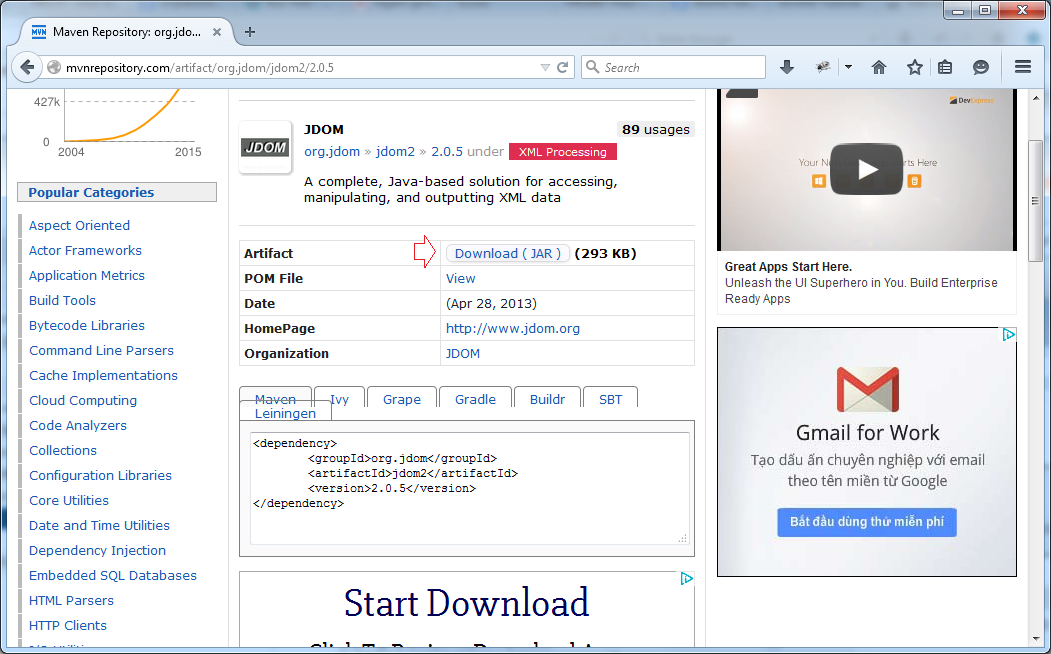
Task: Switch to the Grape dependency tab
Action: (402, 397)
